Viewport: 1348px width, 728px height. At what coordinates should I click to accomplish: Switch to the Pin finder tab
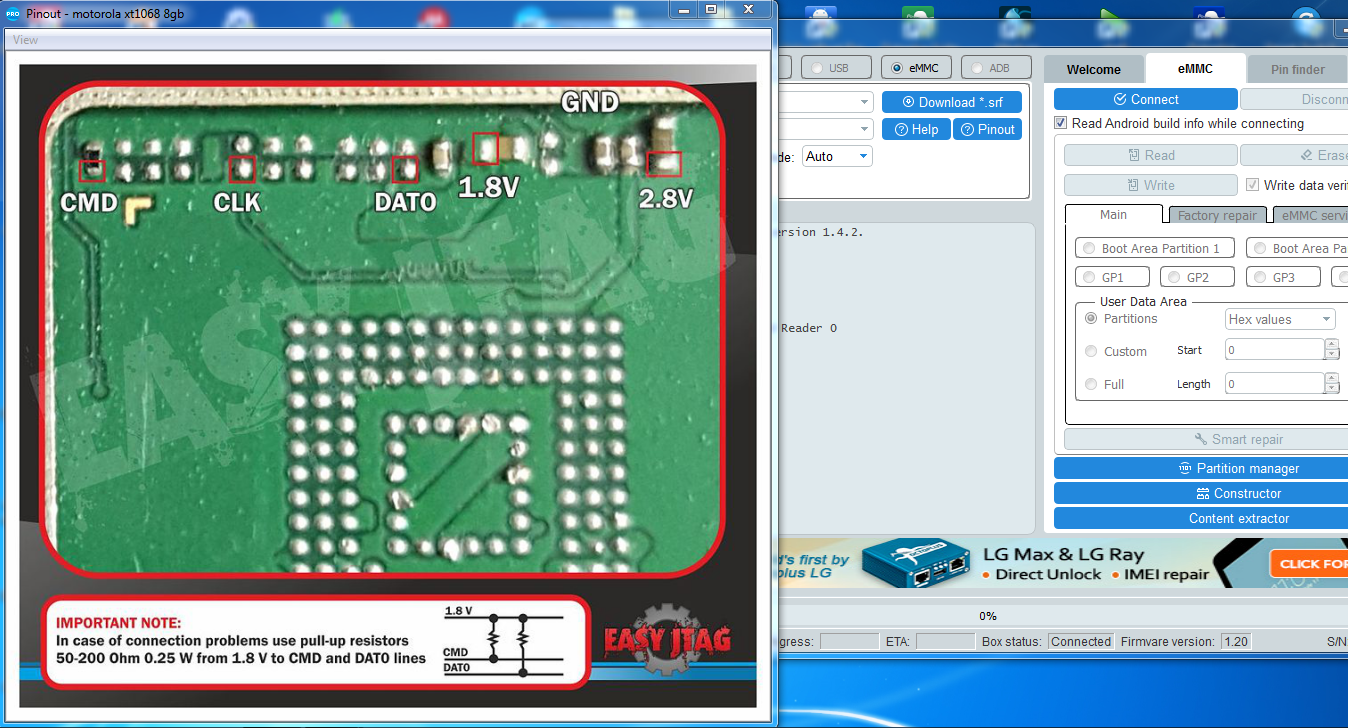pos(1297,69)
